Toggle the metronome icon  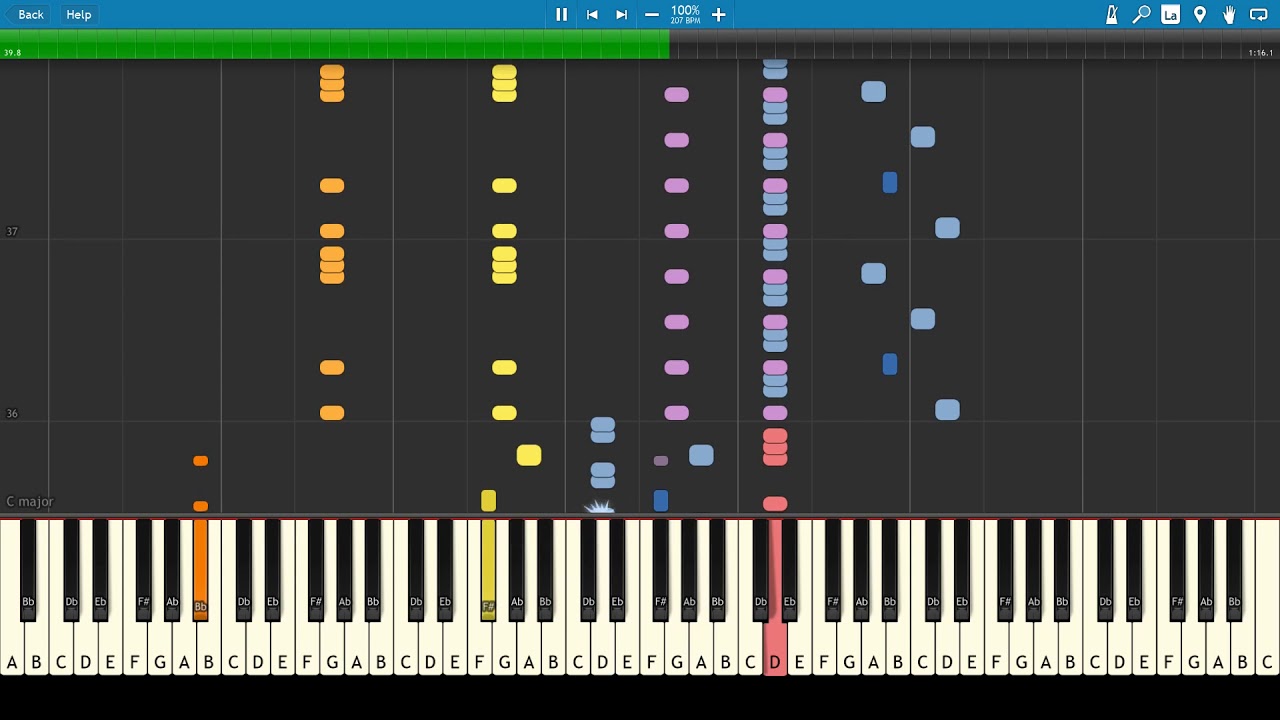pos(1112,14)
